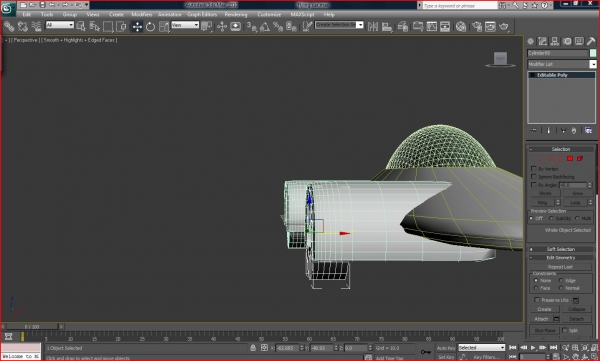
Task: Select the Multi preview selection radio
Action: 577,218
